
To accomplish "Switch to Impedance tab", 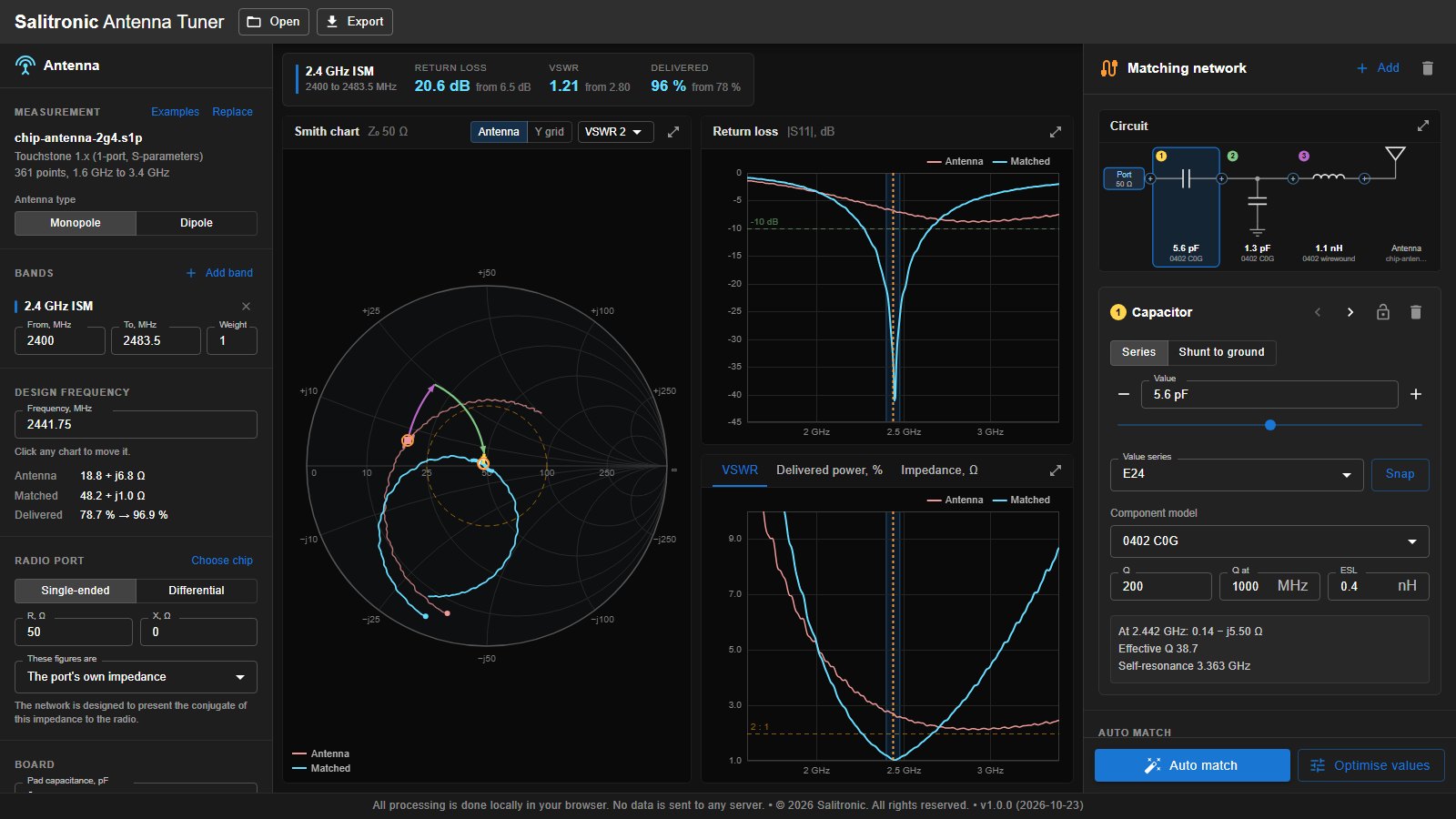I will (x=939, y=470).
